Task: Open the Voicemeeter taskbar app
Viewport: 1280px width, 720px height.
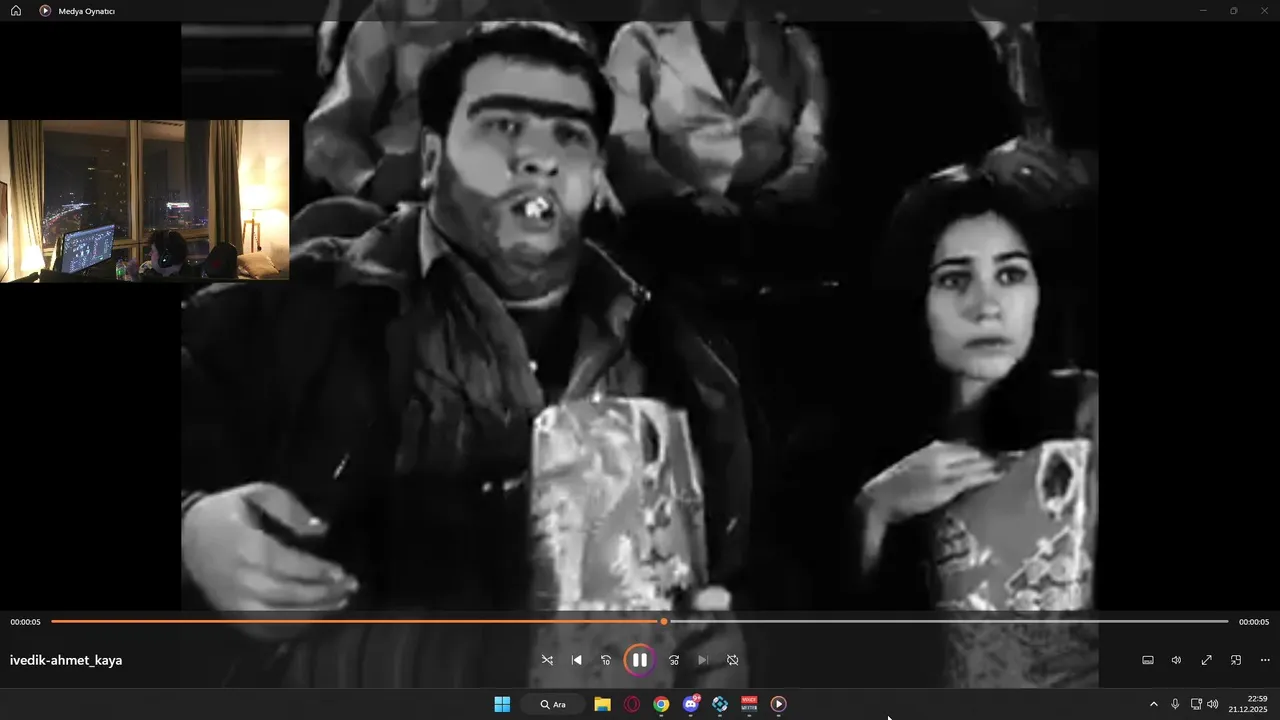Action: pos(749,704)
